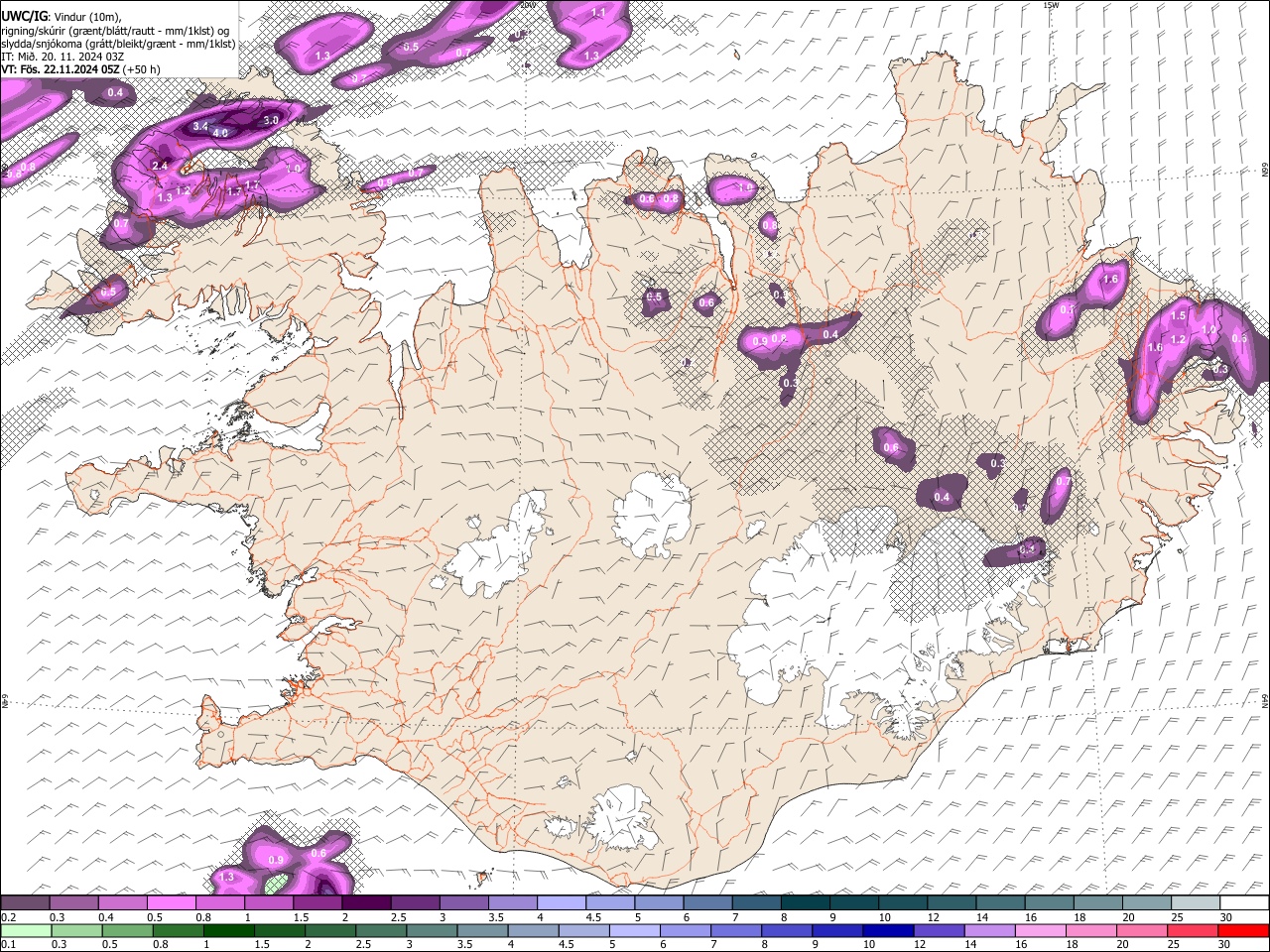Image resolution: width=1270 pixels, height=952 pixels.
Task: Click the white 30 snow legend swatch
Action: click(x=1244, y=902)
